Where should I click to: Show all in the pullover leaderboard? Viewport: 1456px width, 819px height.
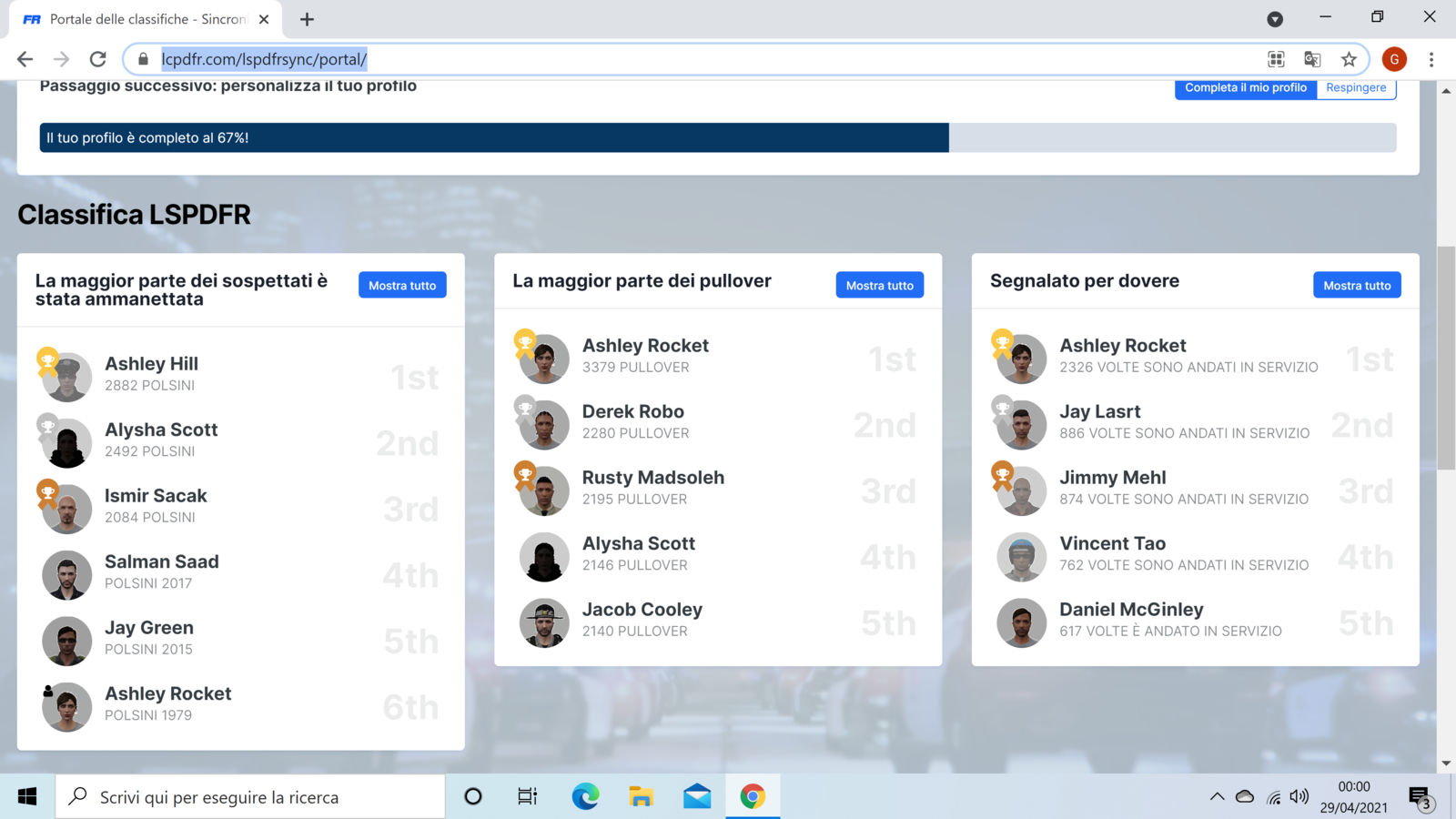pyautogui.click(x=879, y=286)
